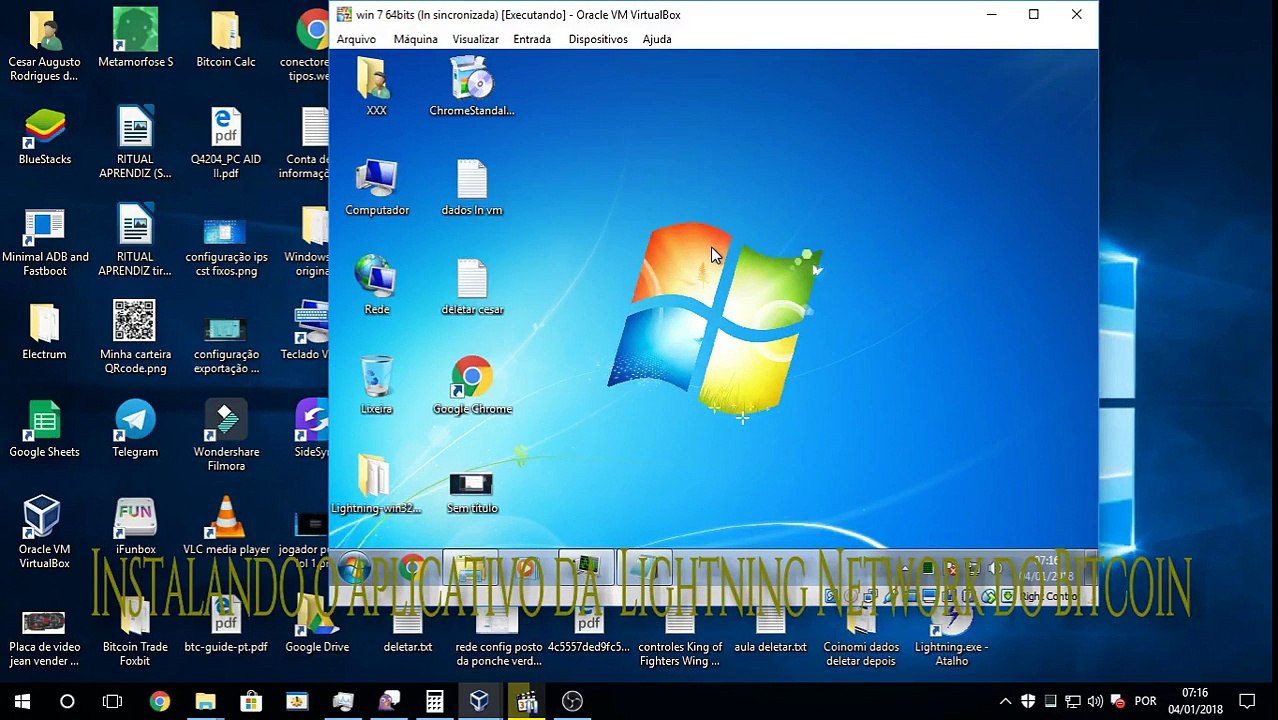Select the Google Sheets shortcut
Image resolution: width=1278 pixels, height=720 pixels.
pos(44,430)
